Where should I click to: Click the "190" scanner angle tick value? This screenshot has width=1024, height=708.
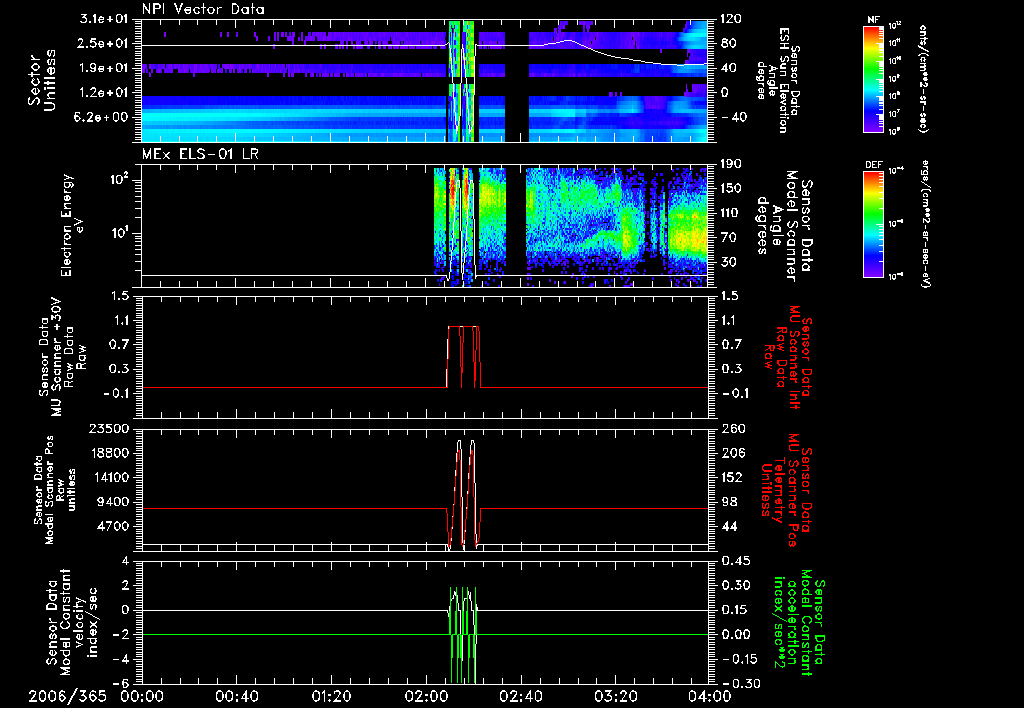pos(731,164)
